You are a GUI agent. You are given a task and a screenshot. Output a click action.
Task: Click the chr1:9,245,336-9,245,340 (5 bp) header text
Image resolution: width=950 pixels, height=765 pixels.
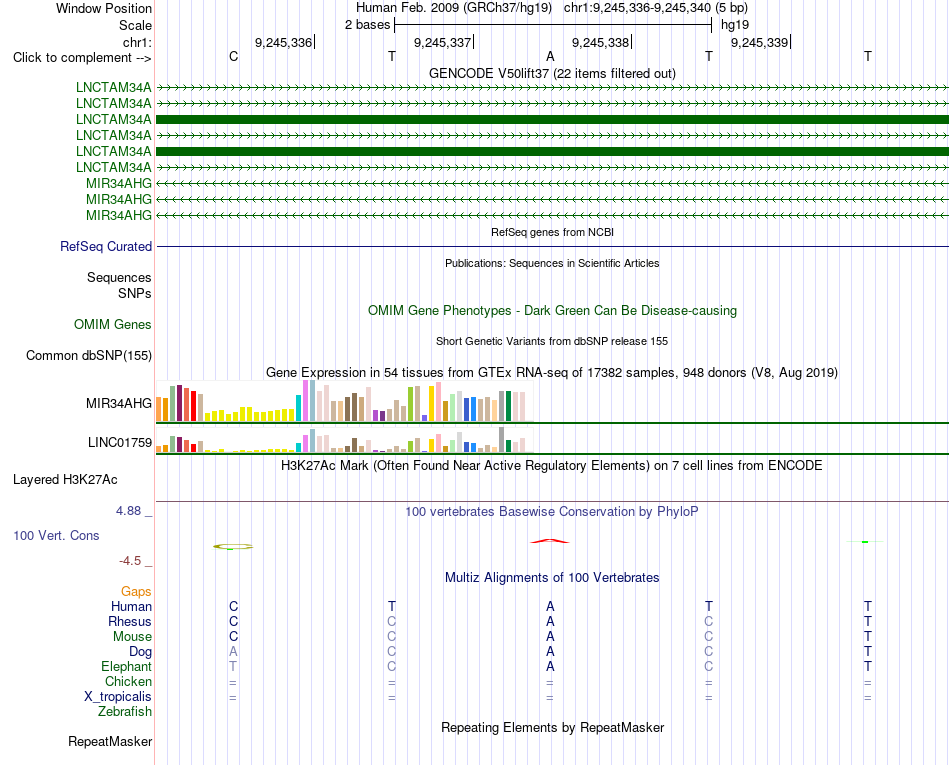pos(656,8)
